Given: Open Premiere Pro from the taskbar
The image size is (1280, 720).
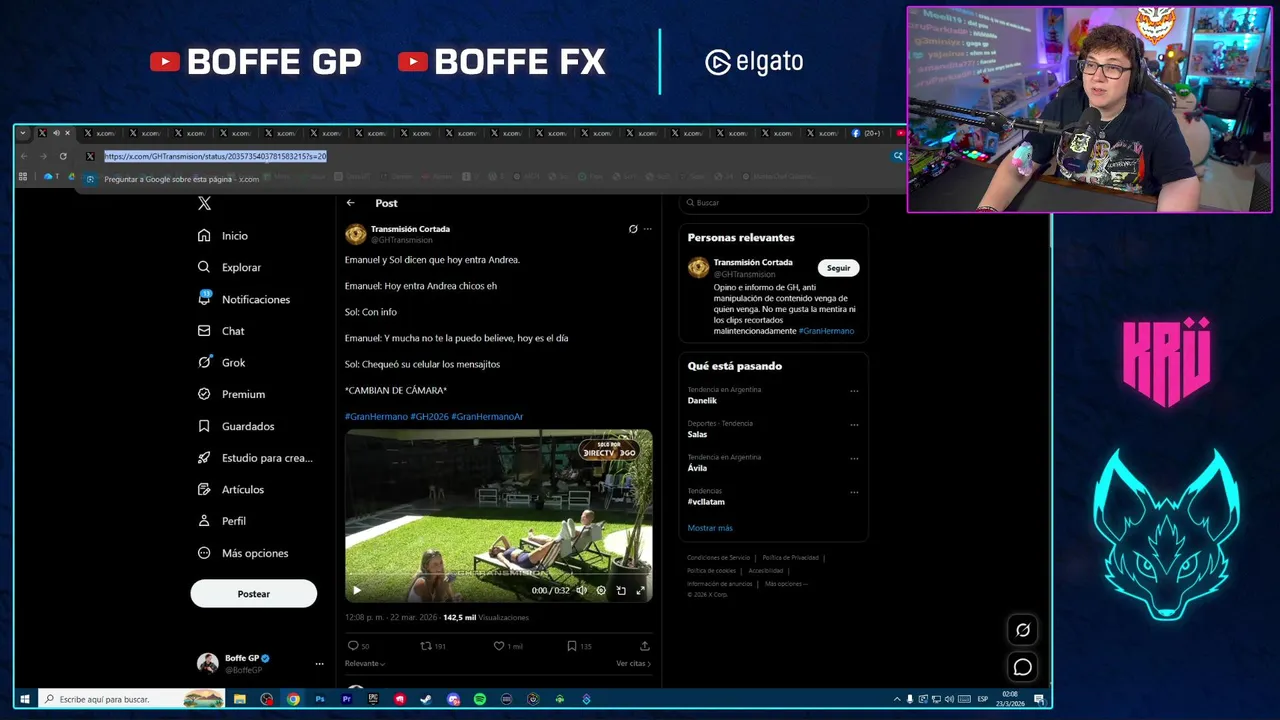Looking at the screenshot, I should tap(347, 699).
